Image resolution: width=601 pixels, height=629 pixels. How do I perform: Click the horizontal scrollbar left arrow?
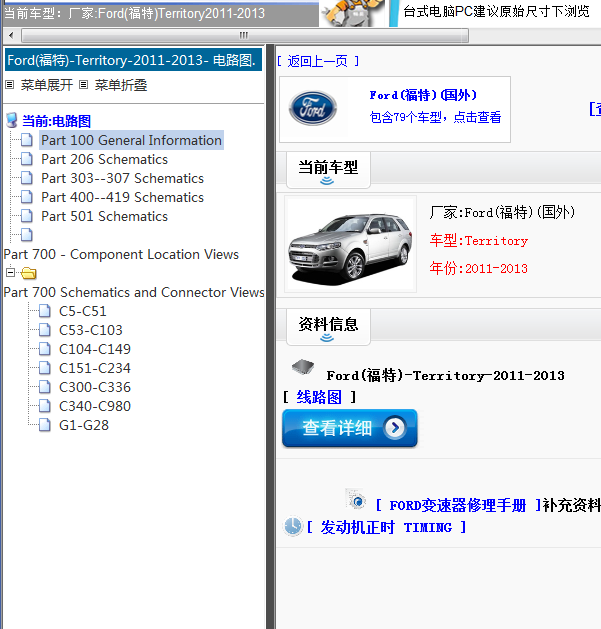click(x=11, y=35)
